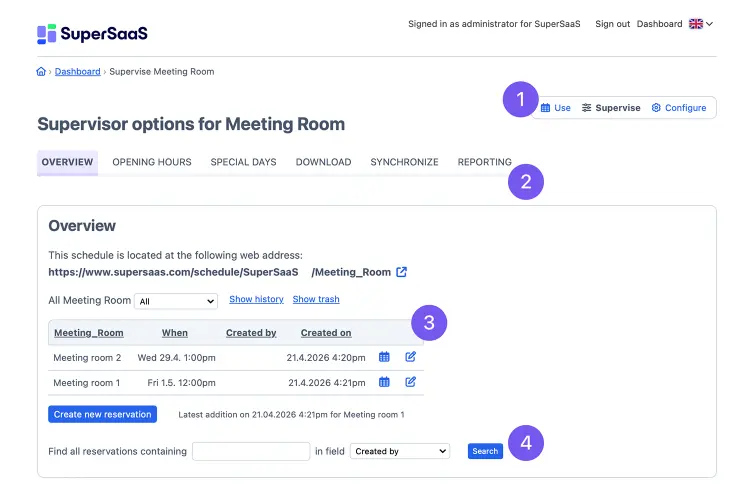Screen dimensions: 752x492
Task: Click Create new reservation button
Action: click(x=103, y=414)
